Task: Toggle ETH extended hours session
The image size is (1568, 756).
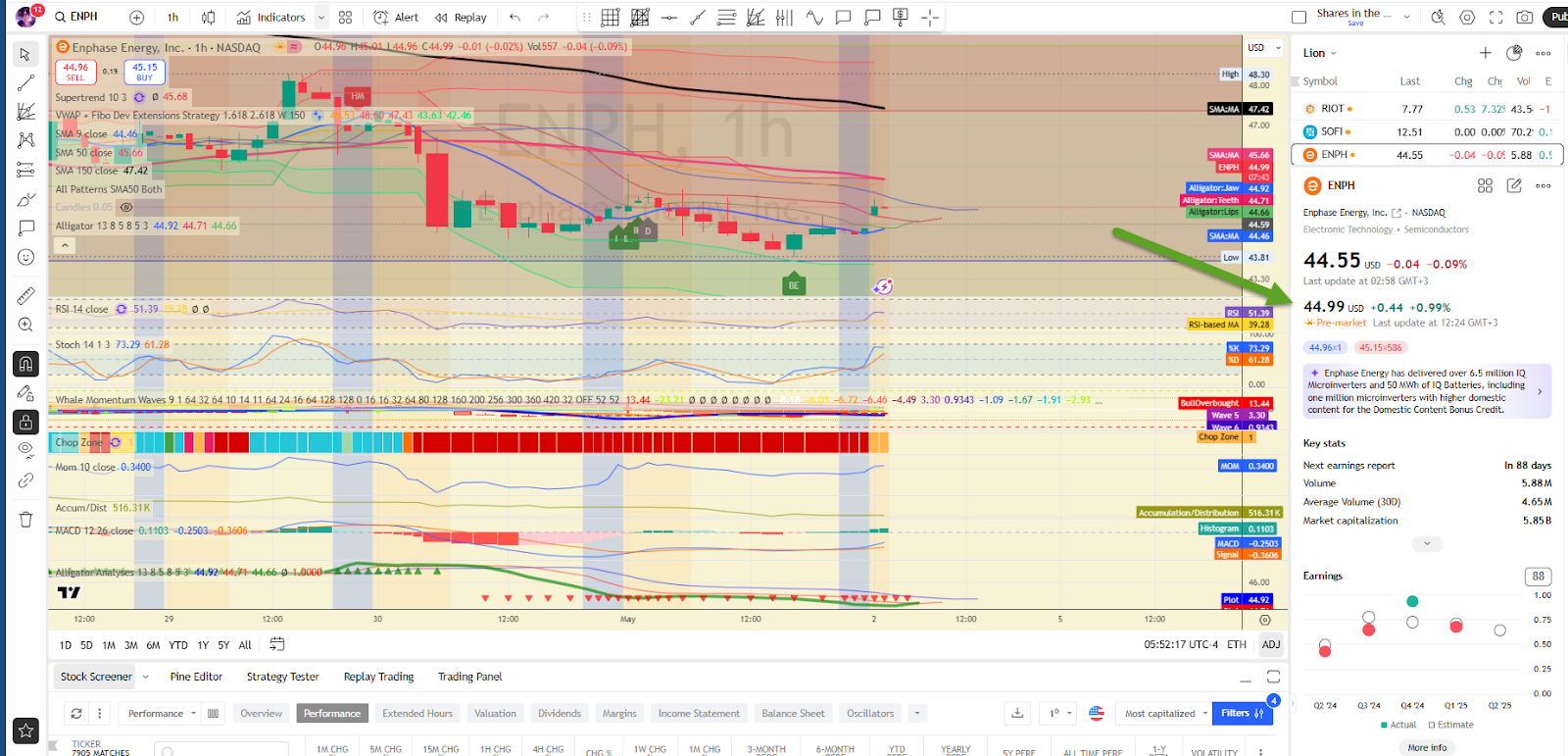Action: pos(1237,644)
